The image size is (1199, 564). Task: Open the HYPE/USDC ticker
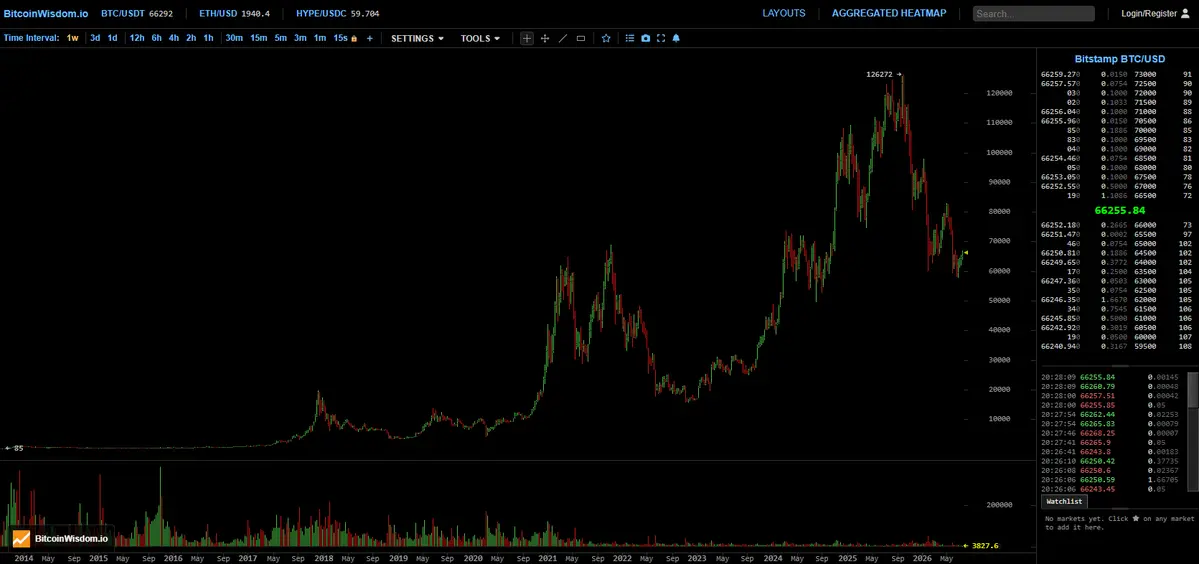337,14
